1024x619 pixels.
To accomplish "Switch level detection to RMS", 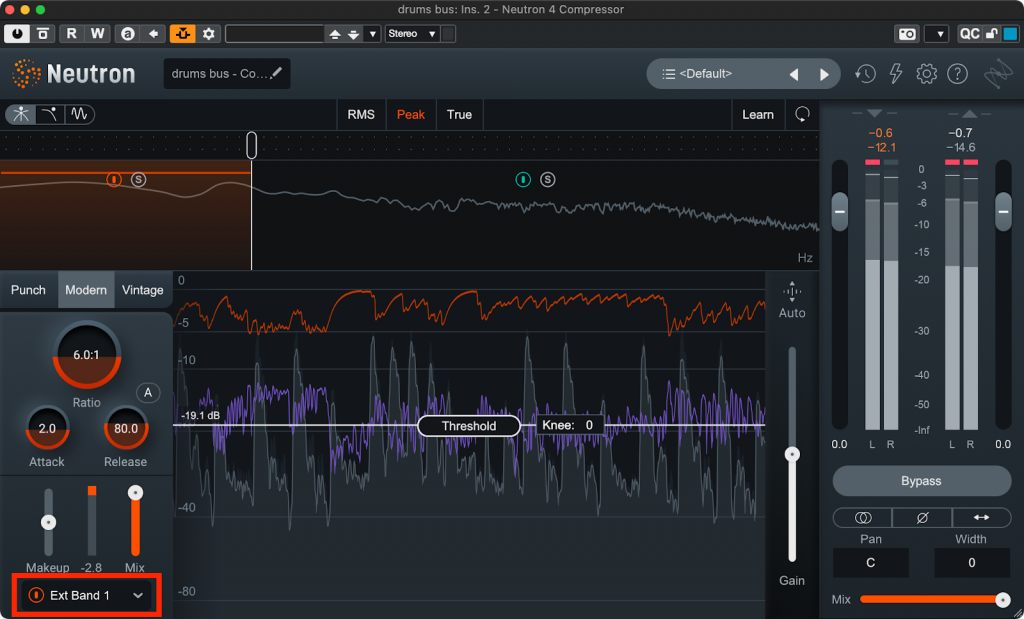I will pyautogui.click(x=361, y=114).
